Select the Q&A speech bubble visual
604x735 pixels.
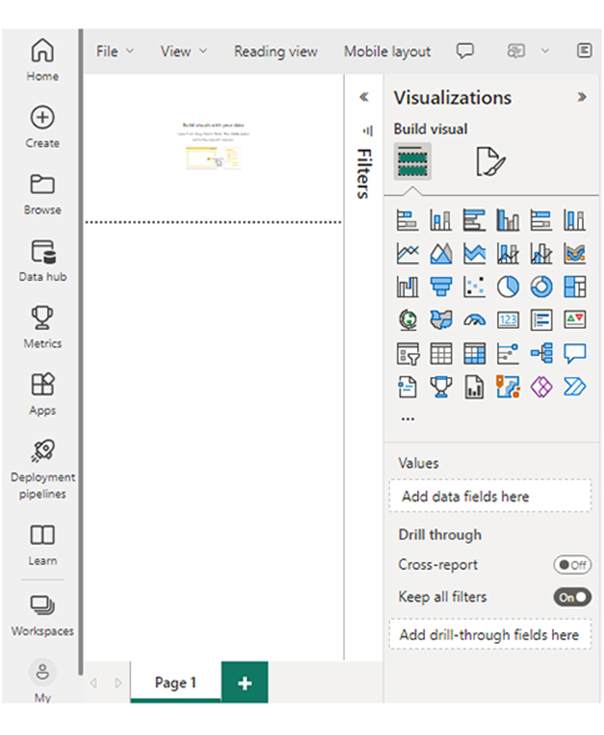575,353
